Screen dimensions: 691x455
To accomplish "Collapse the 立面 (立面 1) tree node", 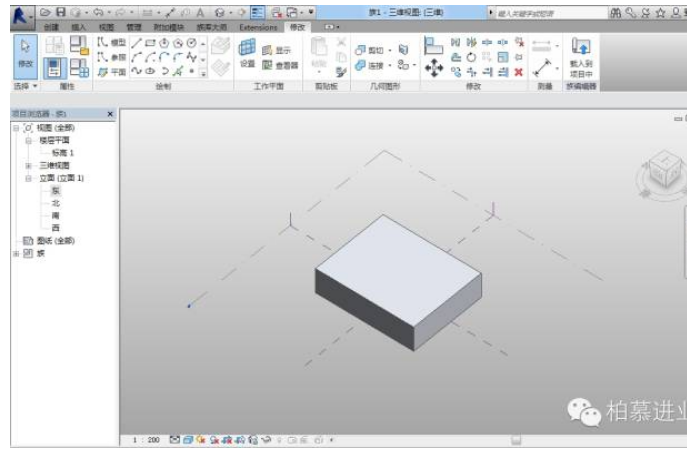I will (x=29, y=178).
